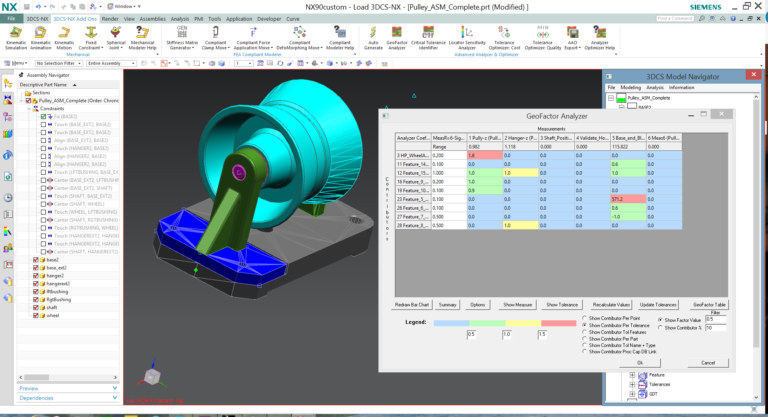Toggle the base2 component checkbox

coord(35,260)
